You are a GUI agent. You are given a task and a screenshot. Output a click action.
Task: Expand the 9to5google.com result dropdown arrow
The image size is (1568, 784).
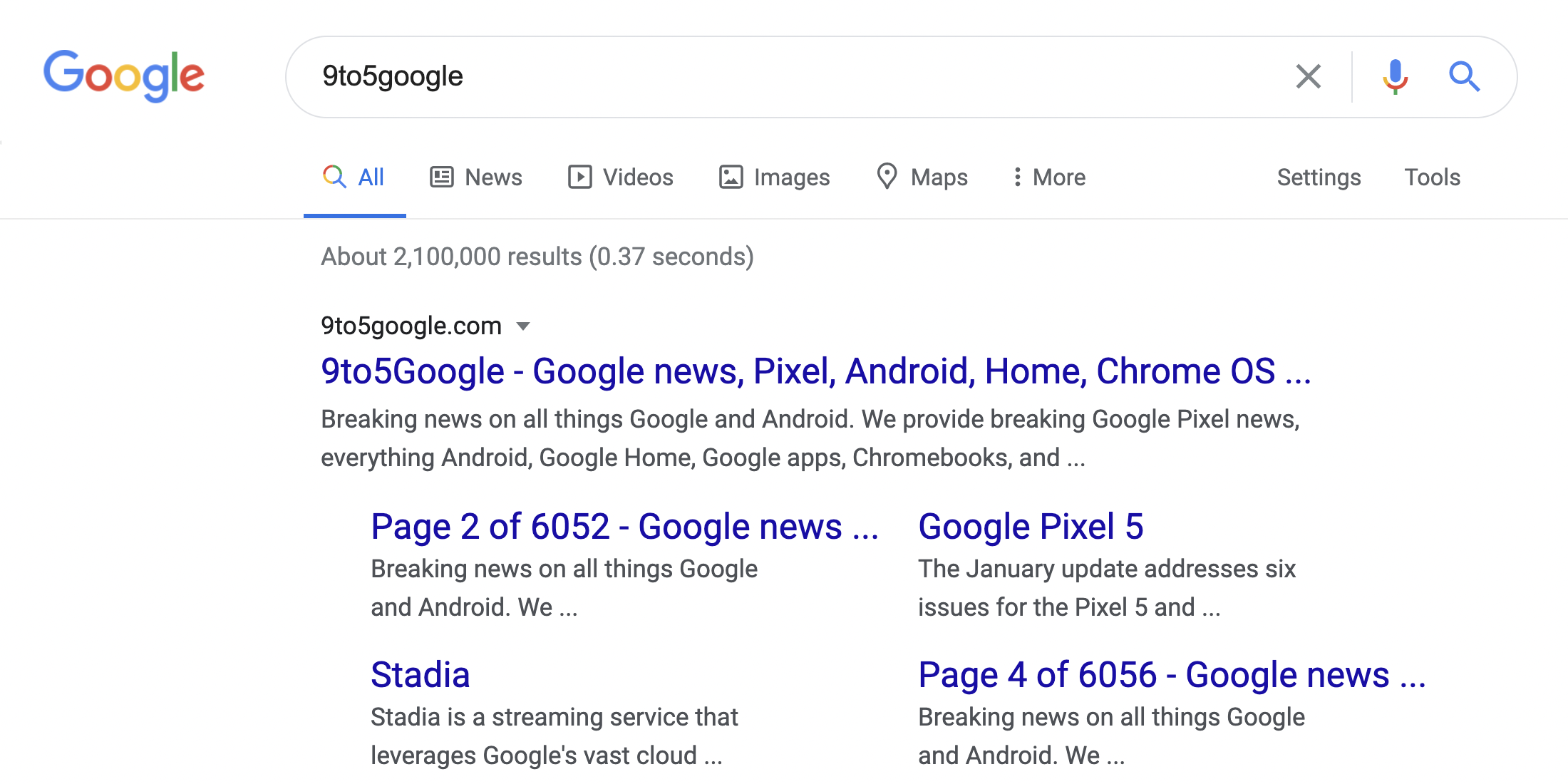pos(523,326)
